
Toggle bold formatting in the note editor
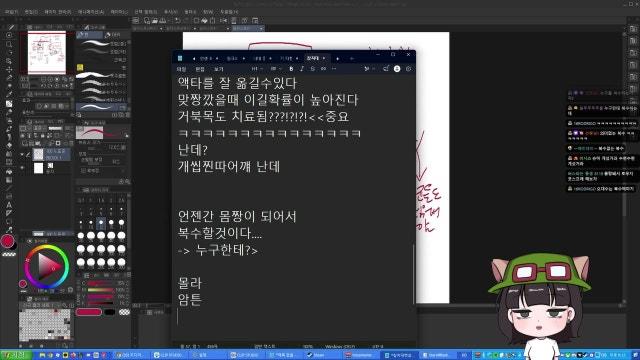click(x=291, y=69)
